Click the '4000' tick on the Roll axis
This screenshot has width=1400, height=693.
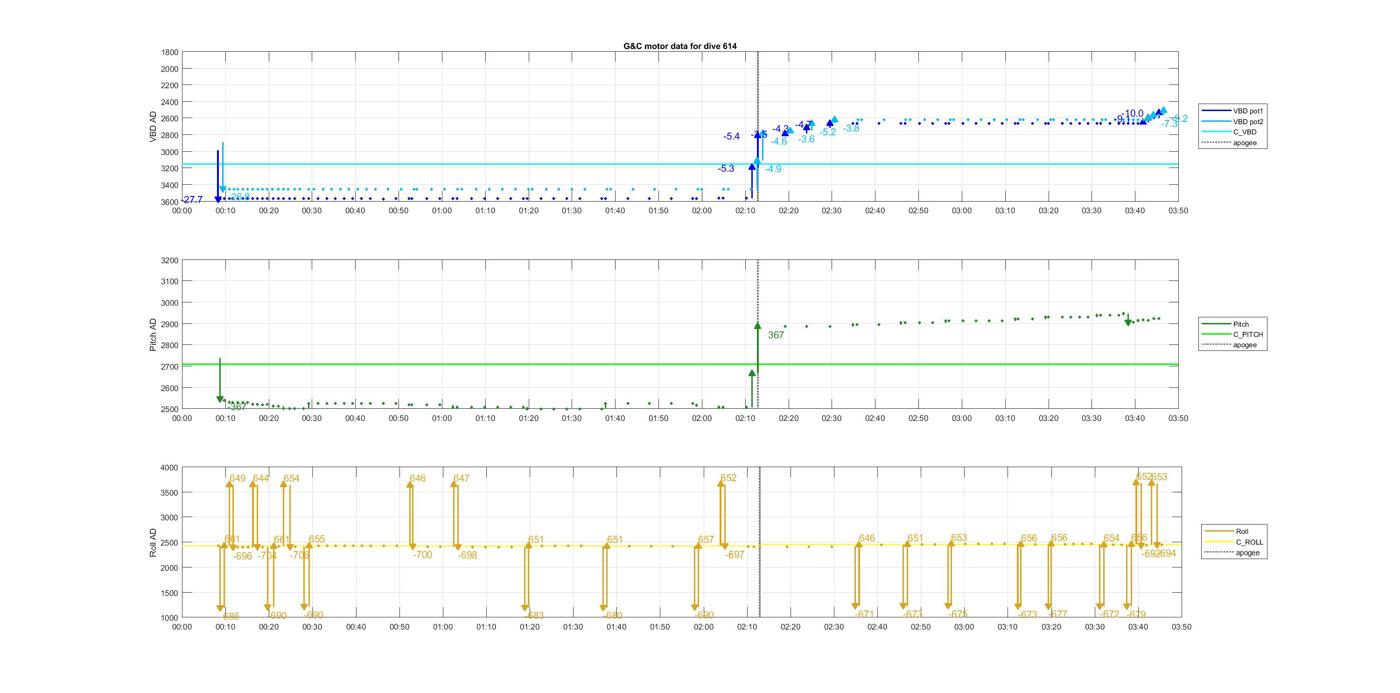170,468
